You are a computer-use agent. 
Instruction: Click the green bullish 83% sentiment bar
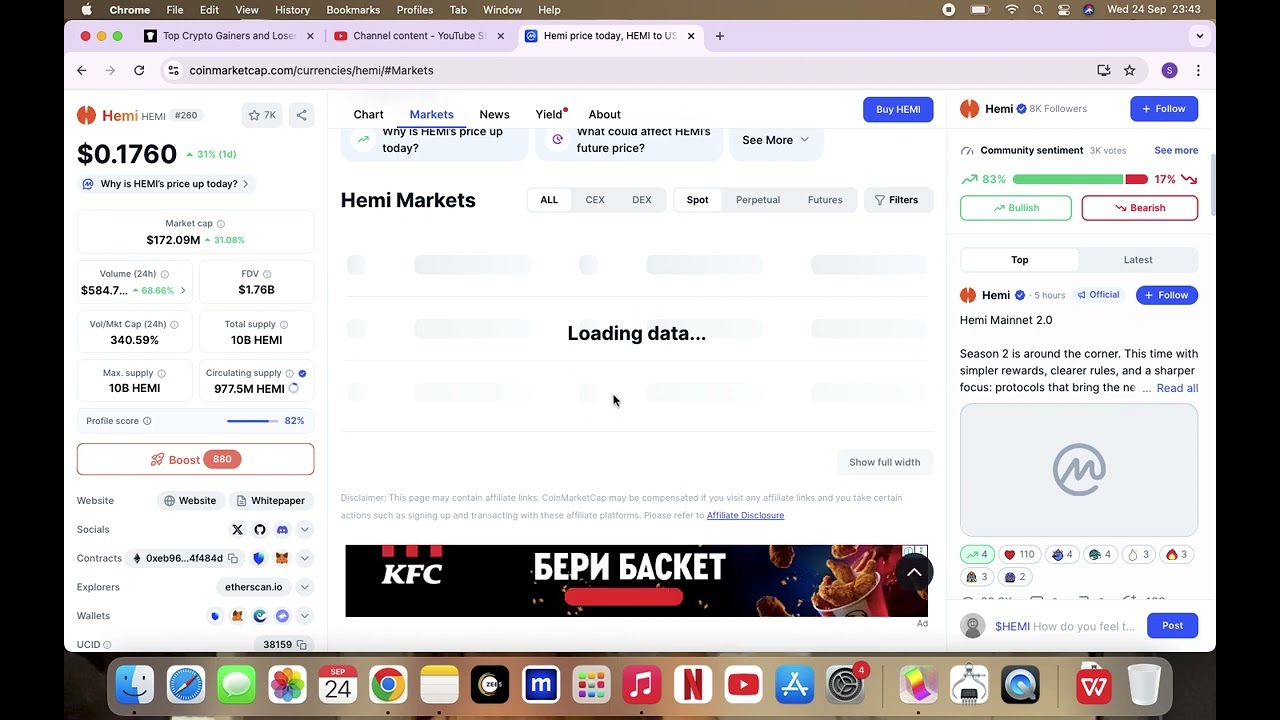pos(1067,180)
